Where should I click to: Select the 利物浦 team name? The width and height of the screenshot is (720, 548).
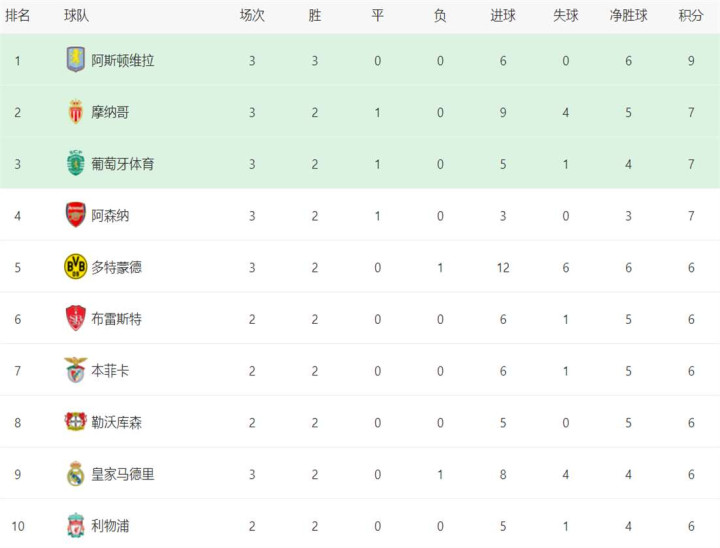110,526
